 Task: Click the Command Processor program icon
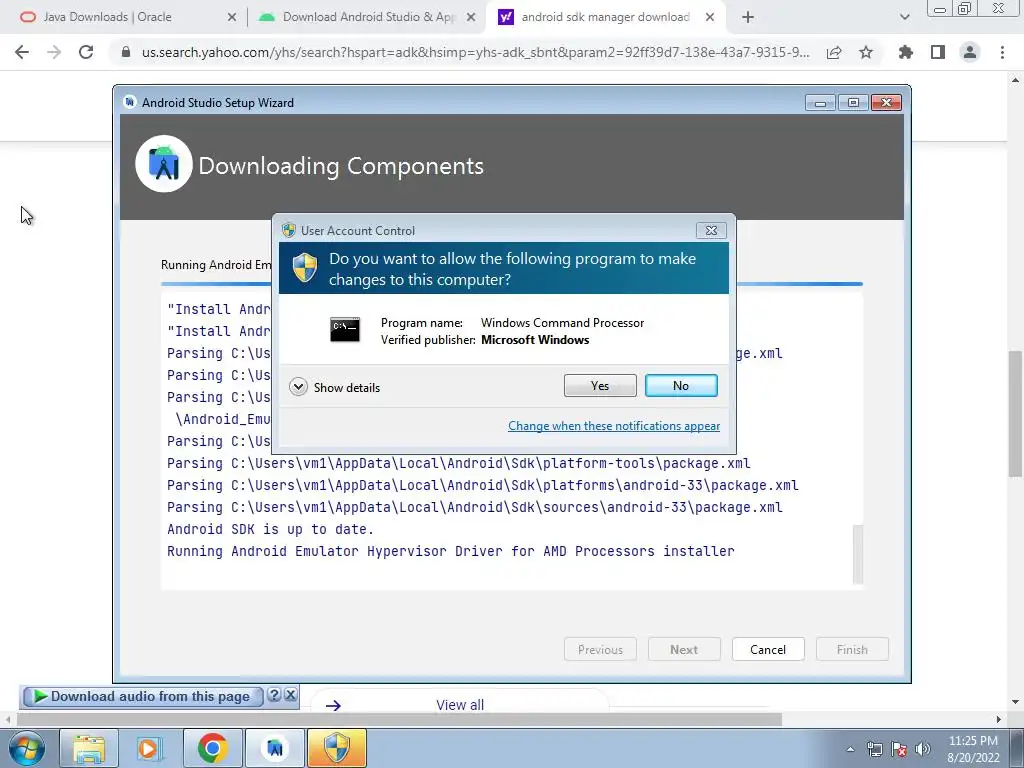[345, 330]
